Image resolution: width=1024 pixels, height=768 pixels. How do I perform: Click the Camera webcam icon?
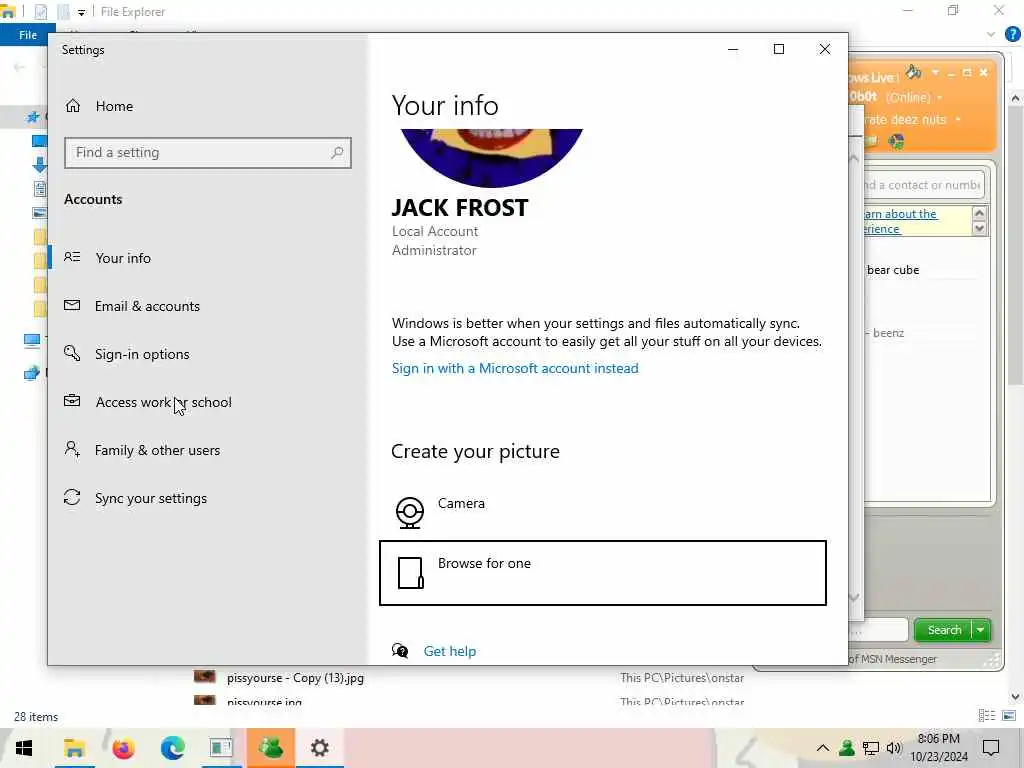(409, 513)
